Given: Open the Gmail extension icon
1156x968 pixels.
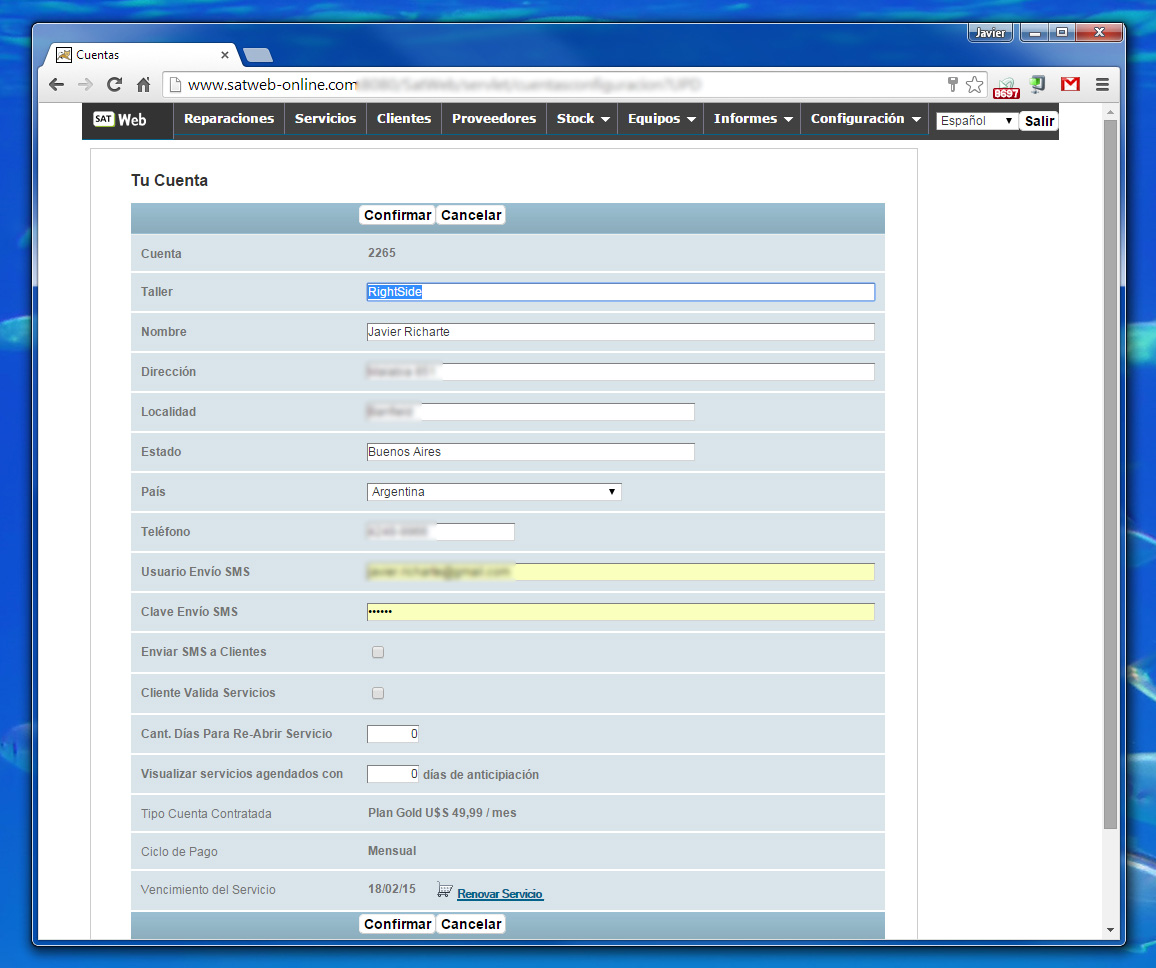Looking at the screenshot, I should point(1070,84).
